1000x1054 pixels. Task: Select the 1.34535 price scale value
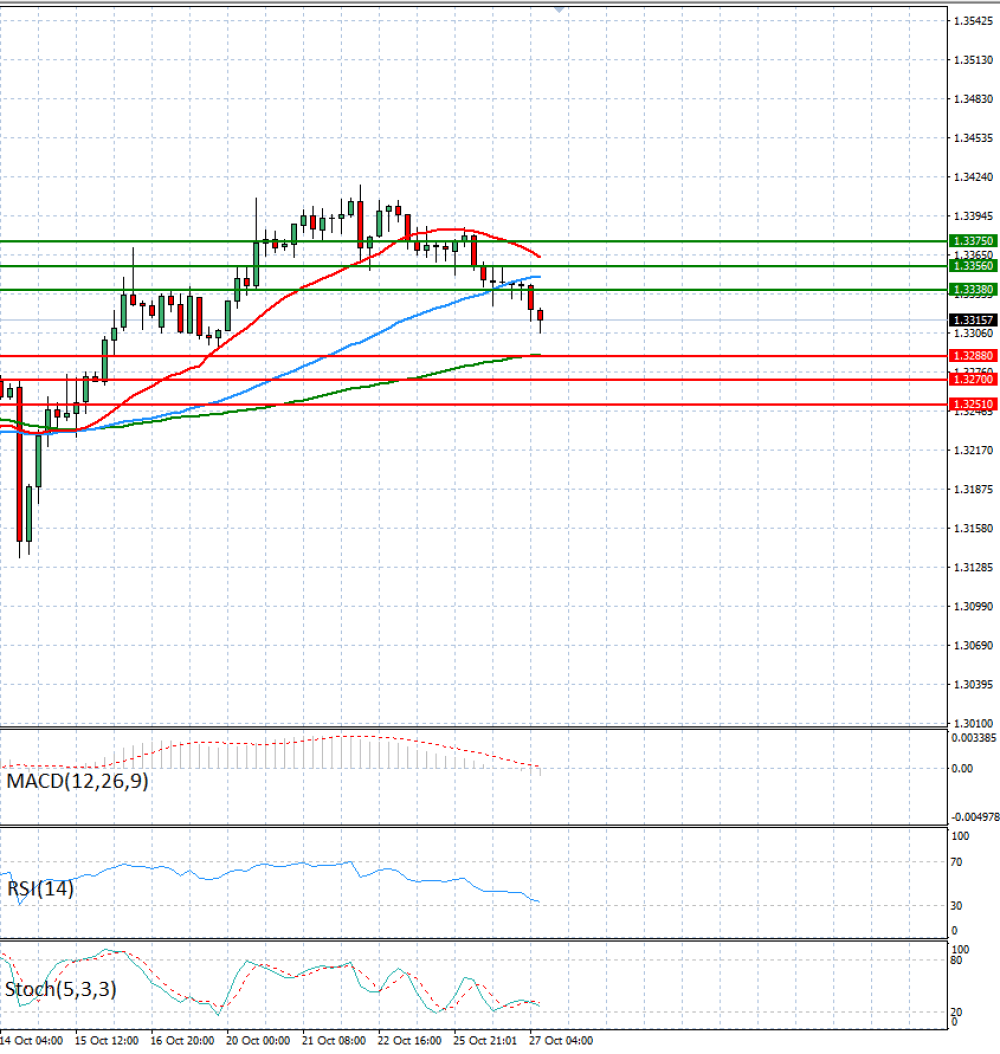click(973, 138)
